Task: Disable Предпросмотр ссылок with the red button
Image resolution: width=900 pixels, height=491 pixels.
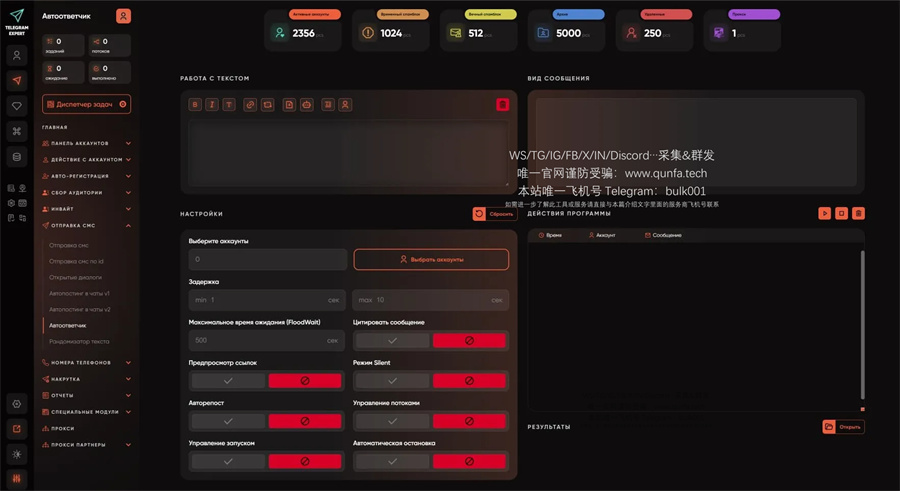Action: tap(305, 381)
